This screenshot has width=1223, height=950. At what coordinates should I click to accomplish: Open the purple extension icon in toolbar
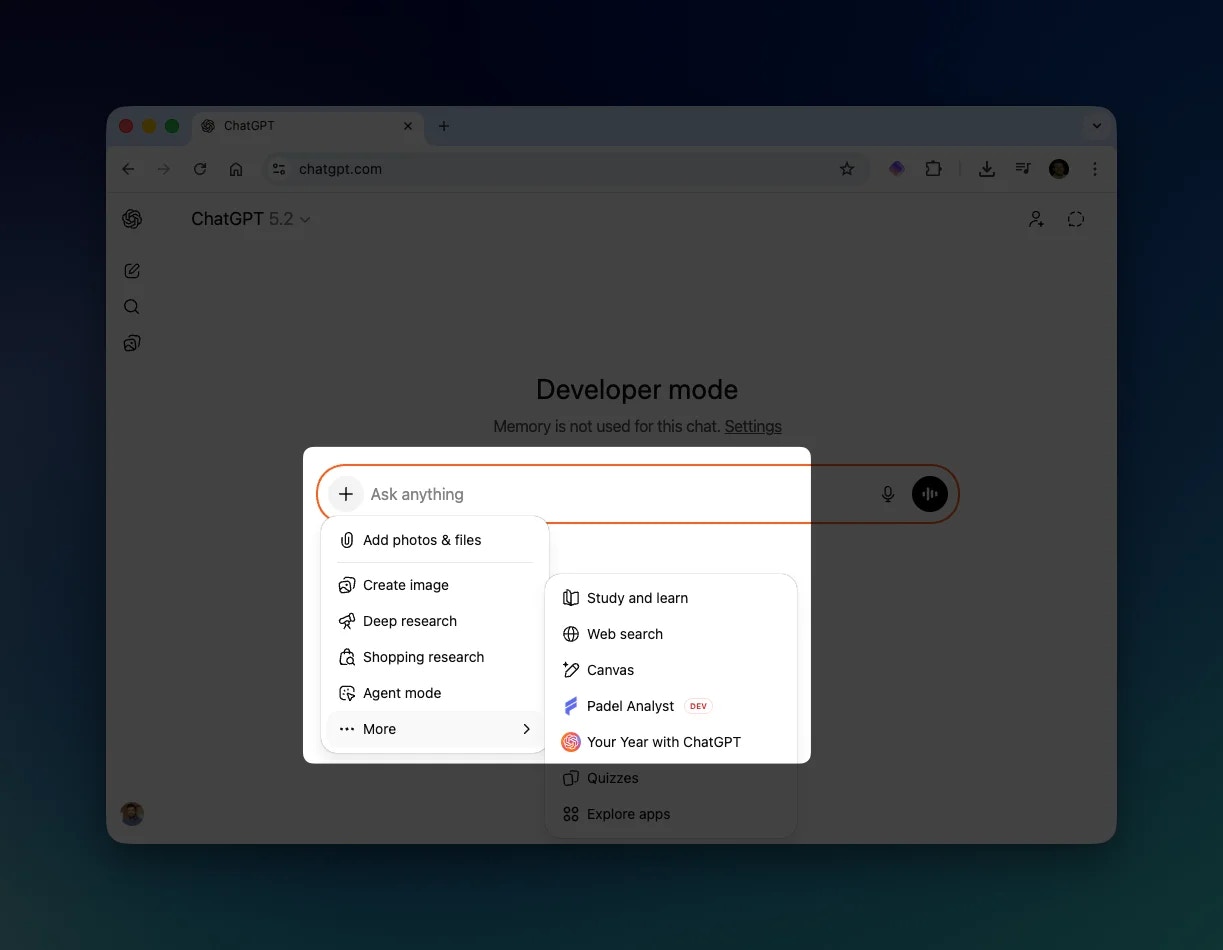[897, 169]
